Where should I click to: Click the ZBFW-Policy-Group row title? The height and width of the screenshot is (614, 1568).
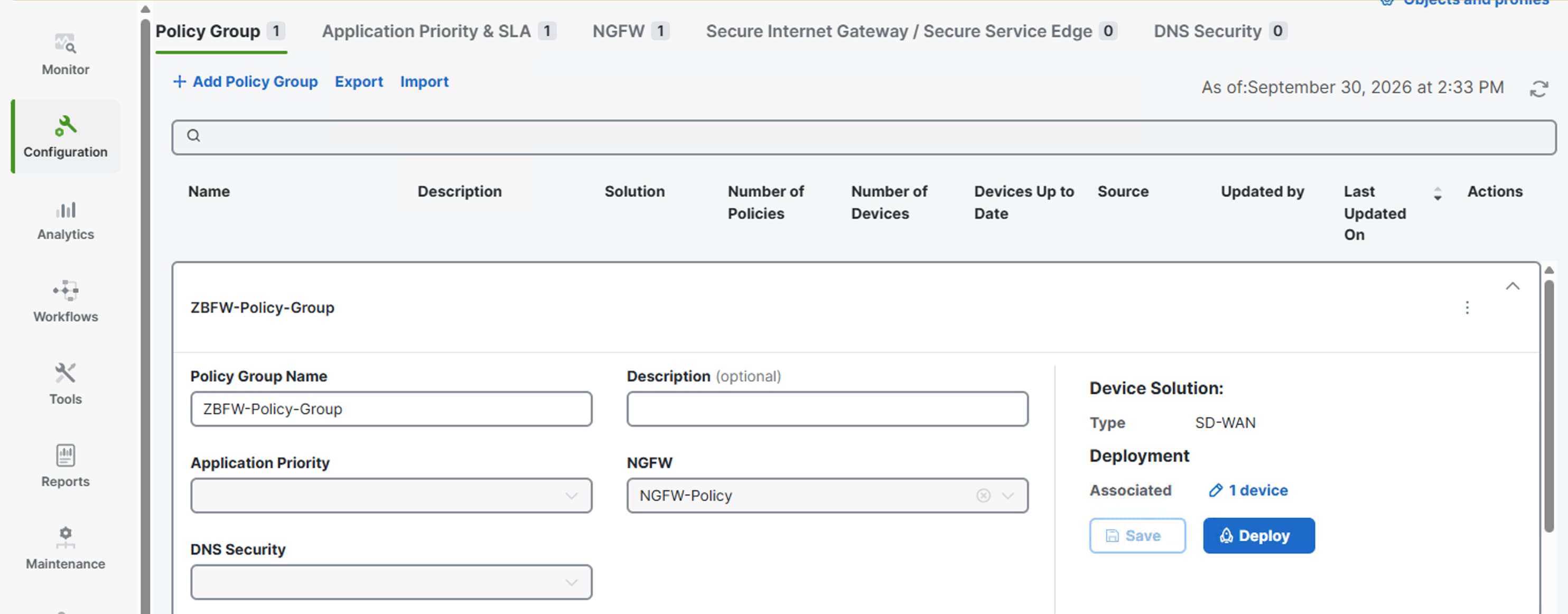(x=263, y=308)
